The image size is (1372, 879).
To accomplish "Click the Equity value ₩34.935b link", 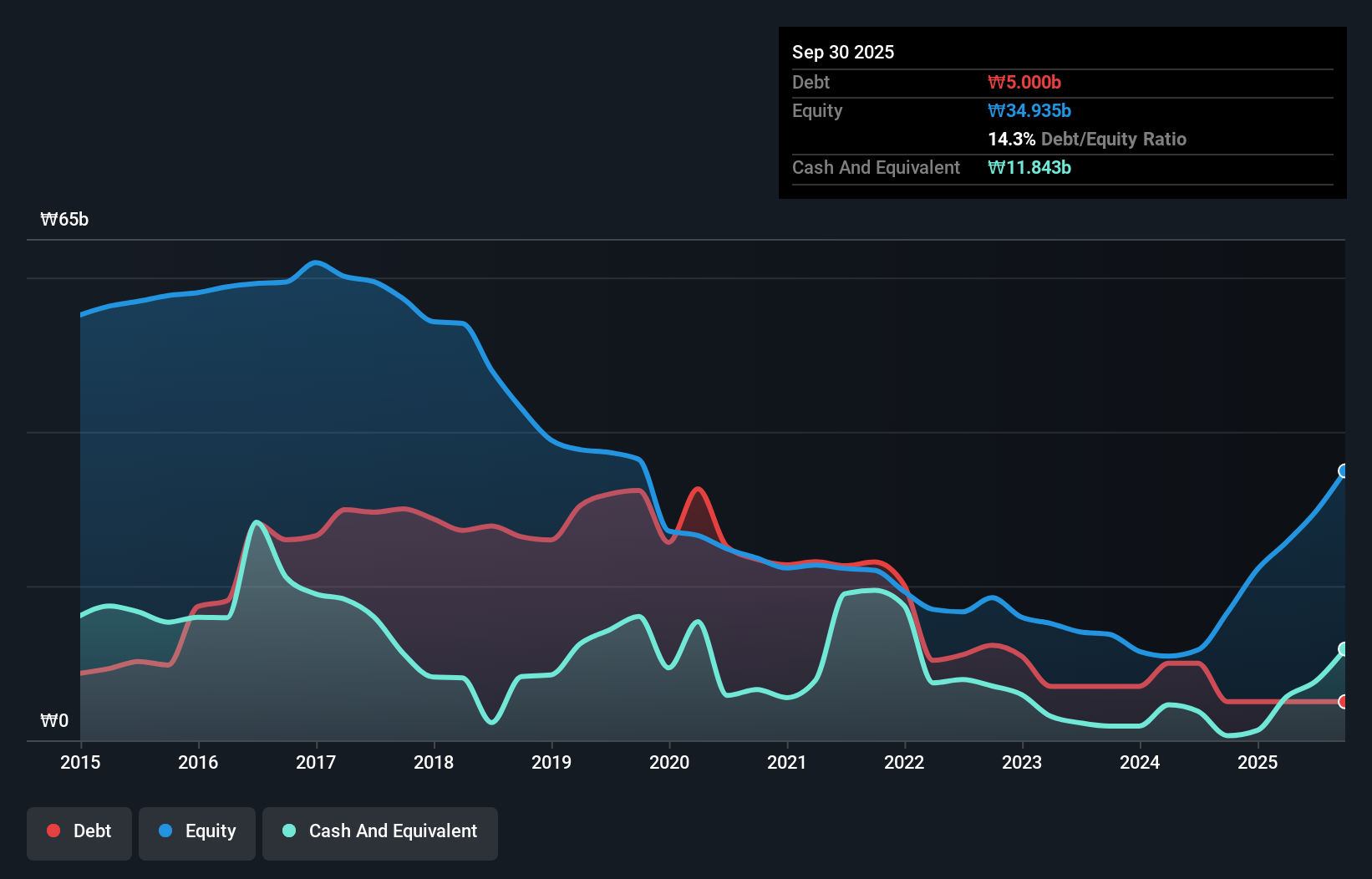I will [1029, 110].
